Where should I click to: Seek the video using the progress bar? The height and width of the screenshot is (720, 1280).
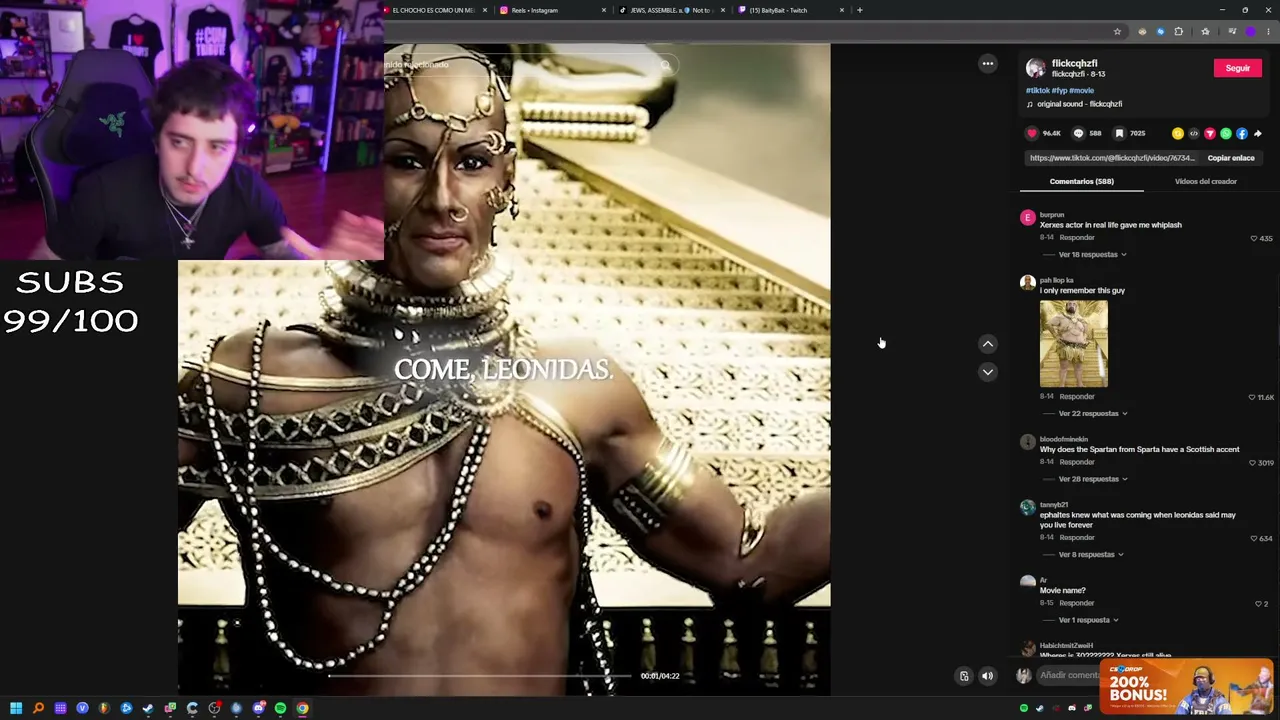click(x=479, y=676)
